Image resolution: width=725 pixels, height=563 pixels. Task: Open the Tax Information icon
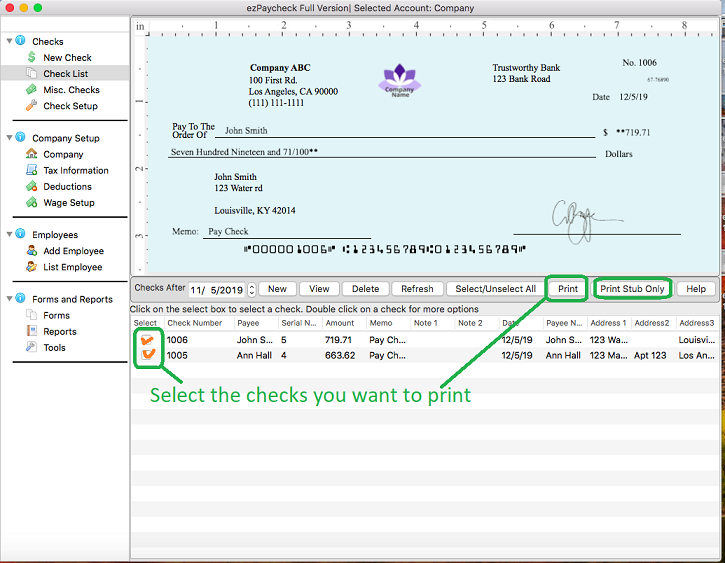32,170
